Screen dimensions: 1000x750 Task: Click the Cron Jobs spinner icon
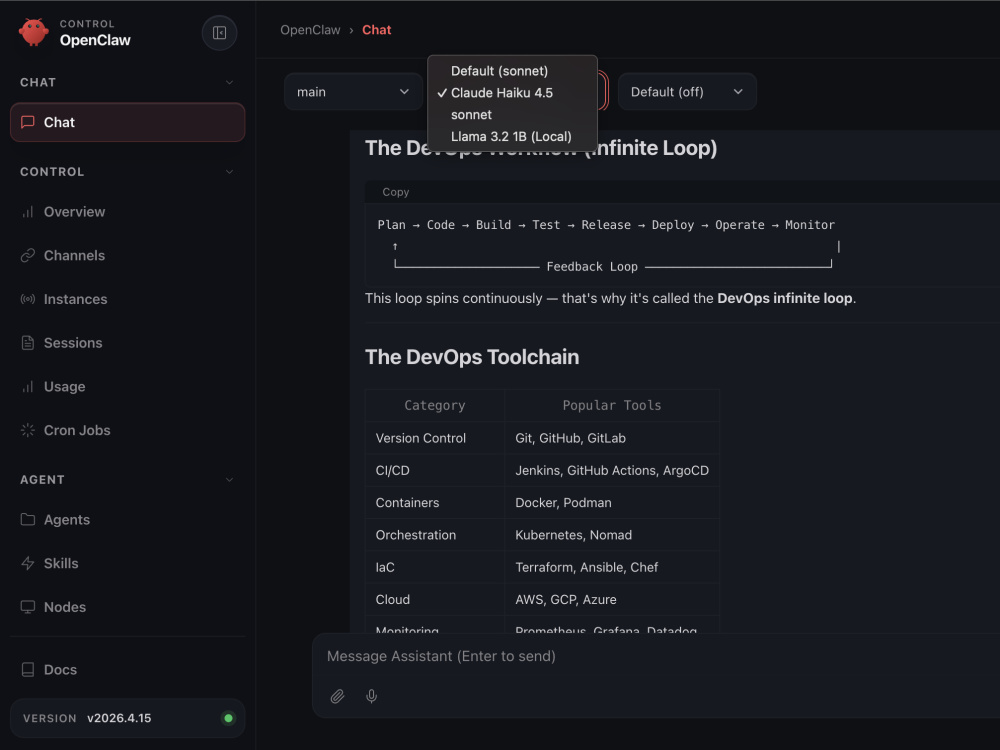point(27,430)
